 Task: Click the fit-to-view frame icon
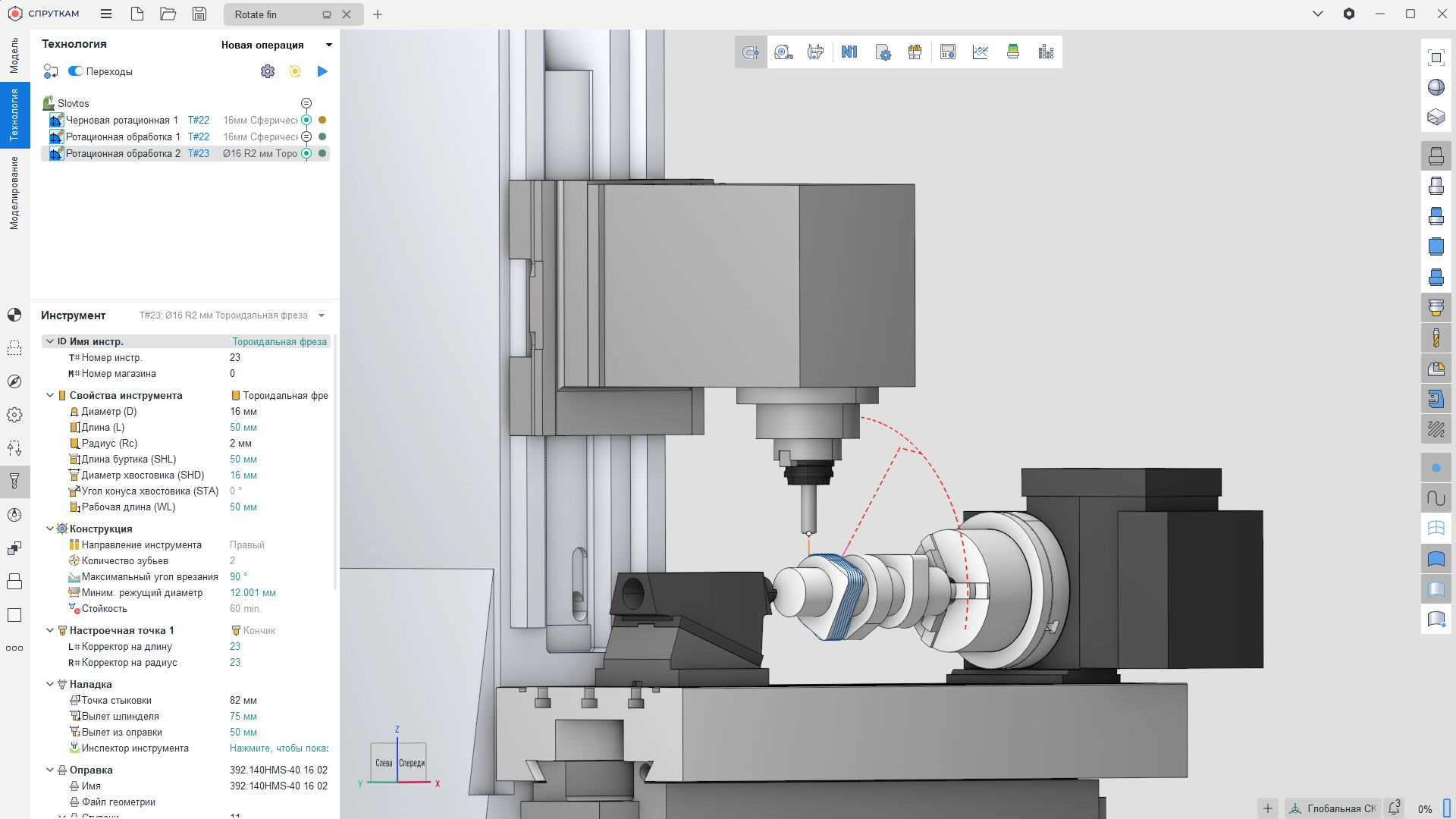pyautogui.click(x=1436, y=58)
